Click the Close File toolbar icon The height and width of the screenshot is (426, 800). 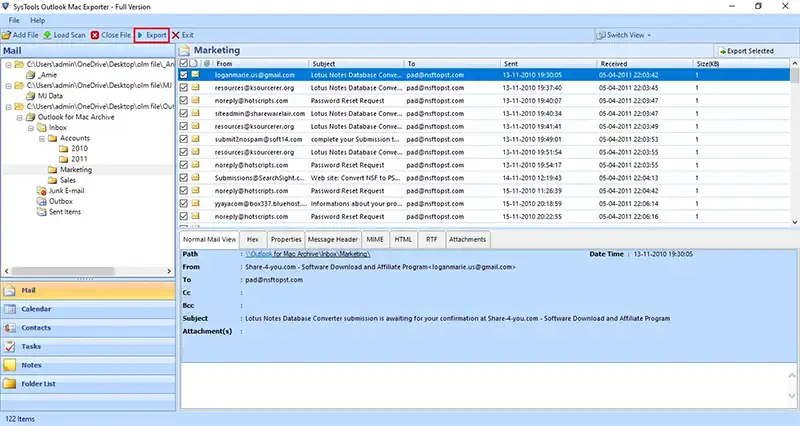[x=95, y=35]
